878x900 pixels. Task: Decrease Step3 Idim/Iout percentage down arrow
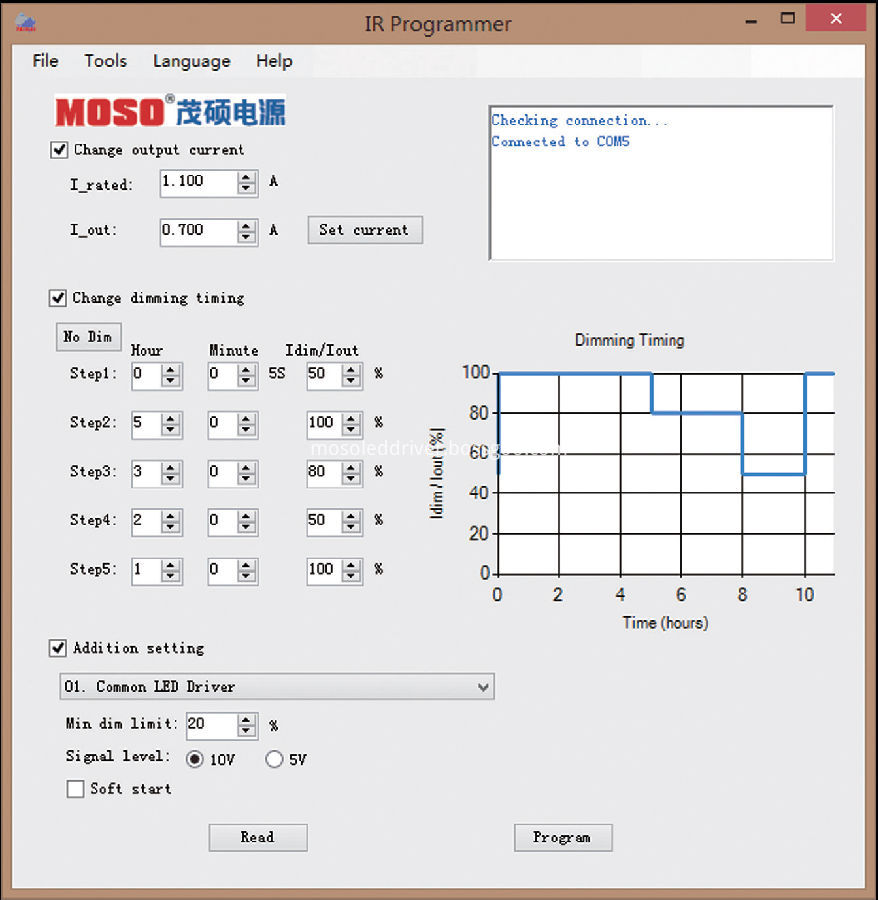(x=352, y=477)
